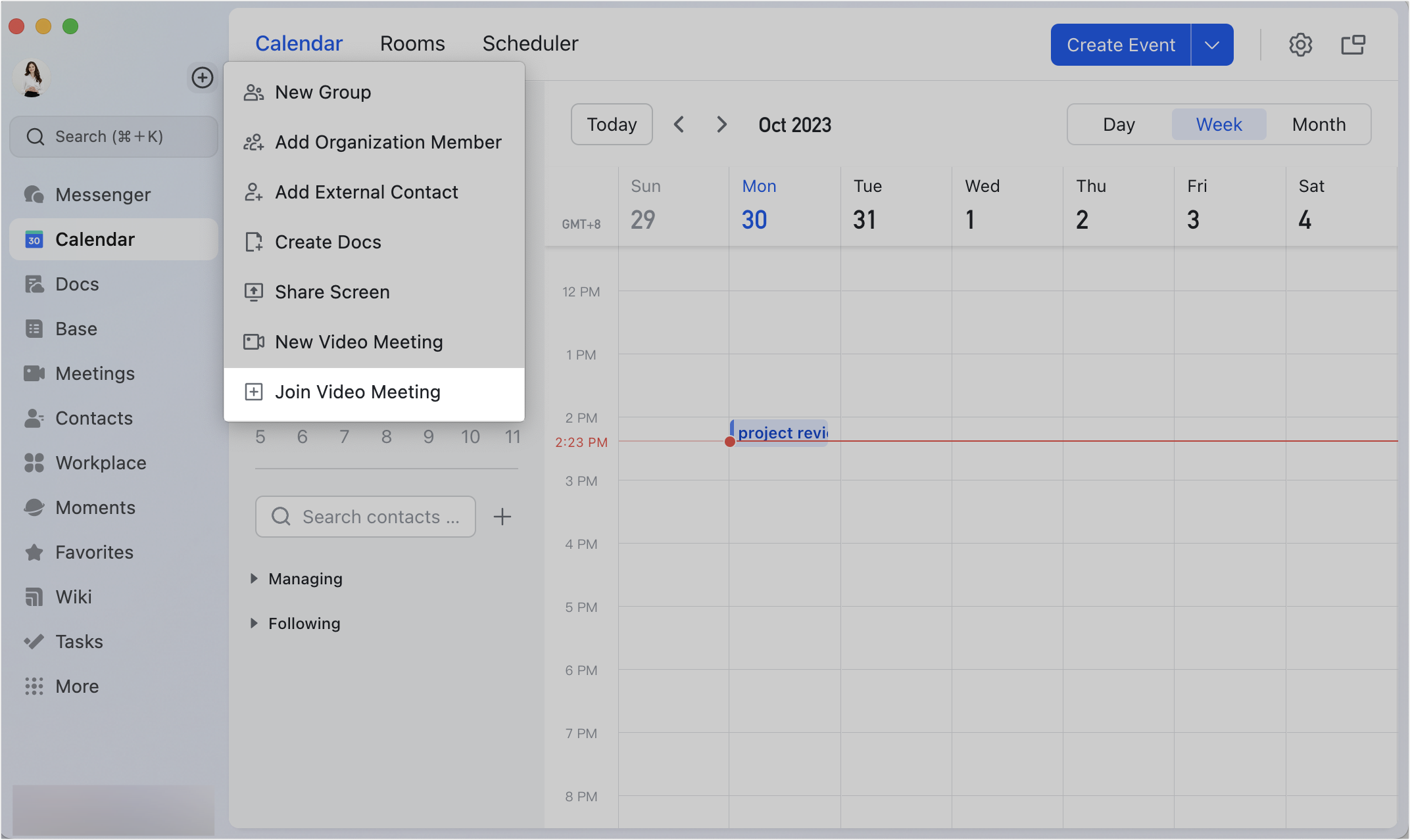The image size is (1410, 840).
Task: Click the plus icon near the avatar
Action: (203, 78)
